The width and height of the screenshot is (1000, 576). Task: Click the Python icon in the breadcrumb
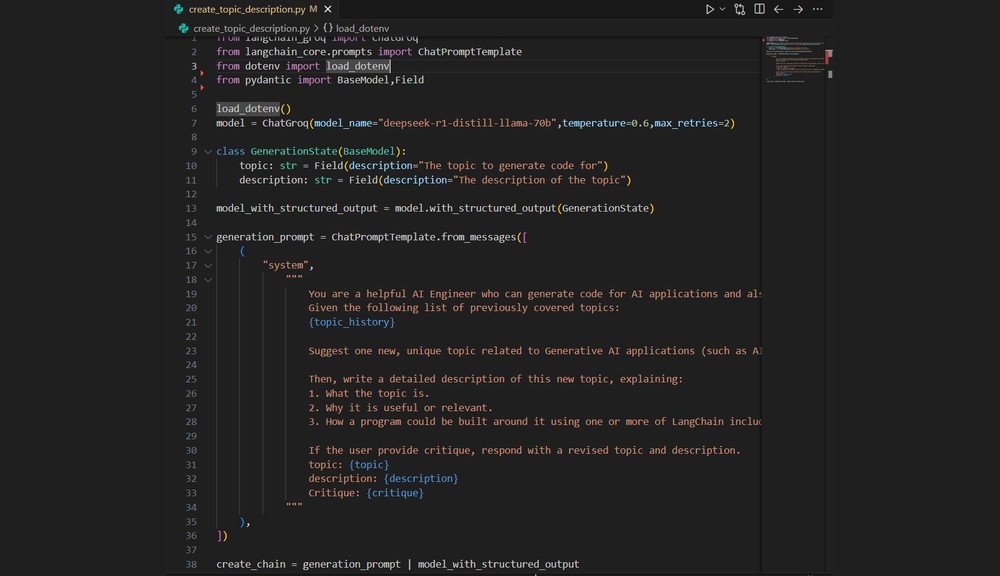(x=184, y=28)
